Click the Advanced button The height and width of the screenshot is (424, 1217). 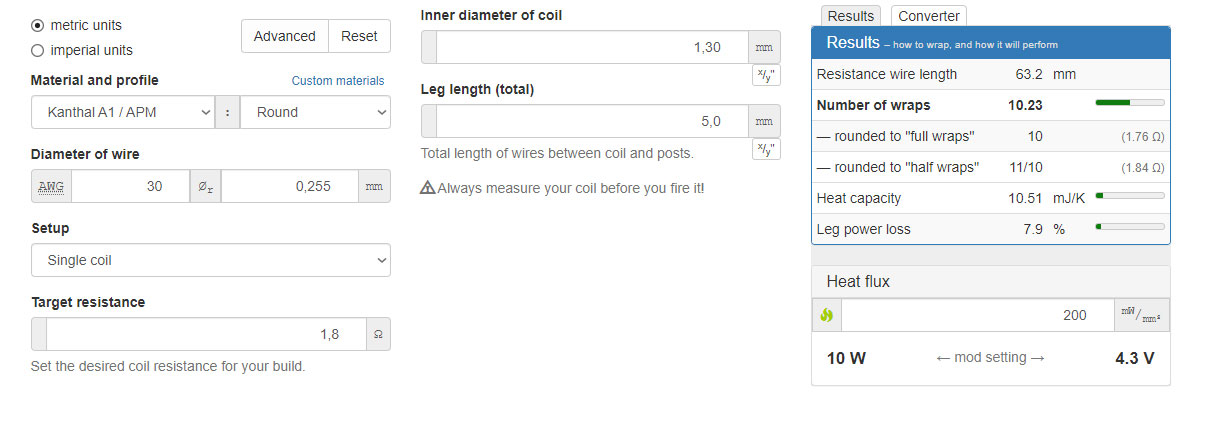(285, 36)
